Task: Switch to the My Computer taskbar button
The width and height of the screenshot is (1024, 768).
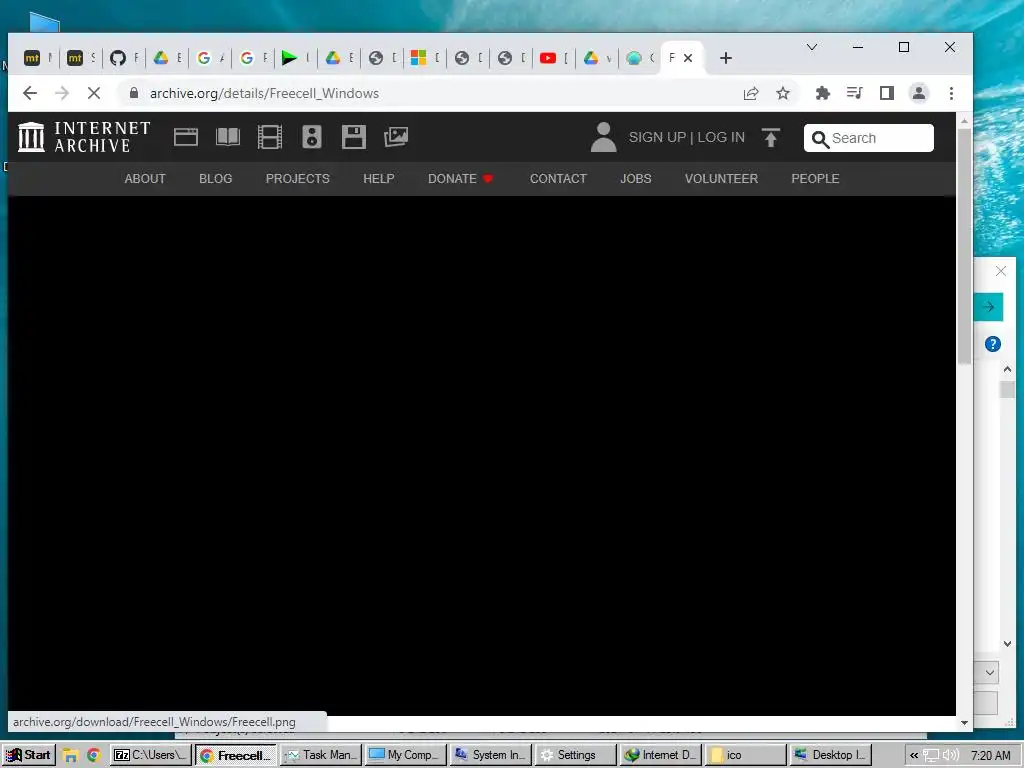Action: [406, 755]
